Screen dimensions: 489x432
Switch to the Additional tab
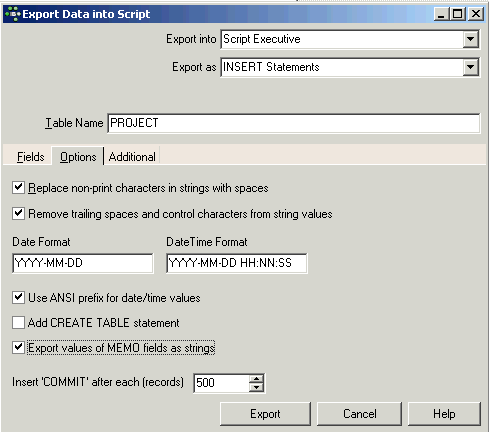pos(132,157)
